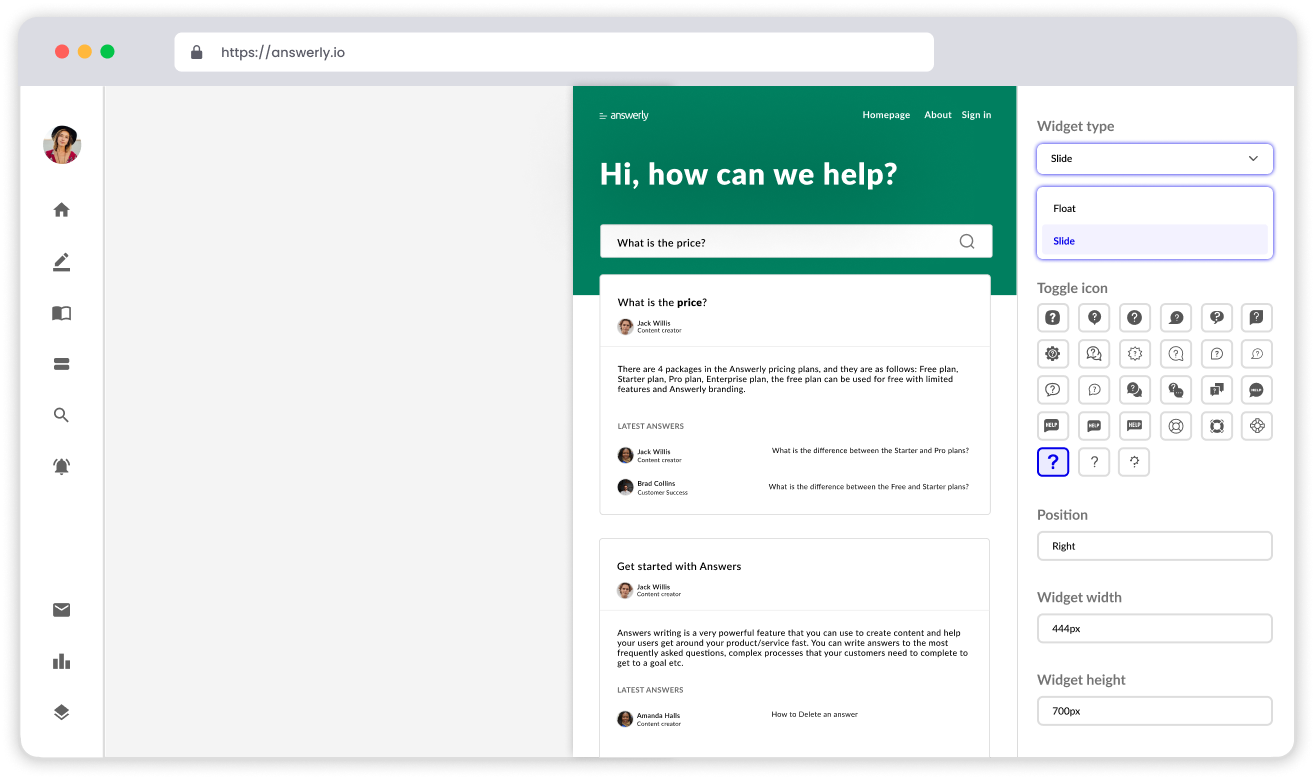Viewport: 1315px width, 779px height.
Task: Click the pencil edit icon in sidebar
Action: 61,262
